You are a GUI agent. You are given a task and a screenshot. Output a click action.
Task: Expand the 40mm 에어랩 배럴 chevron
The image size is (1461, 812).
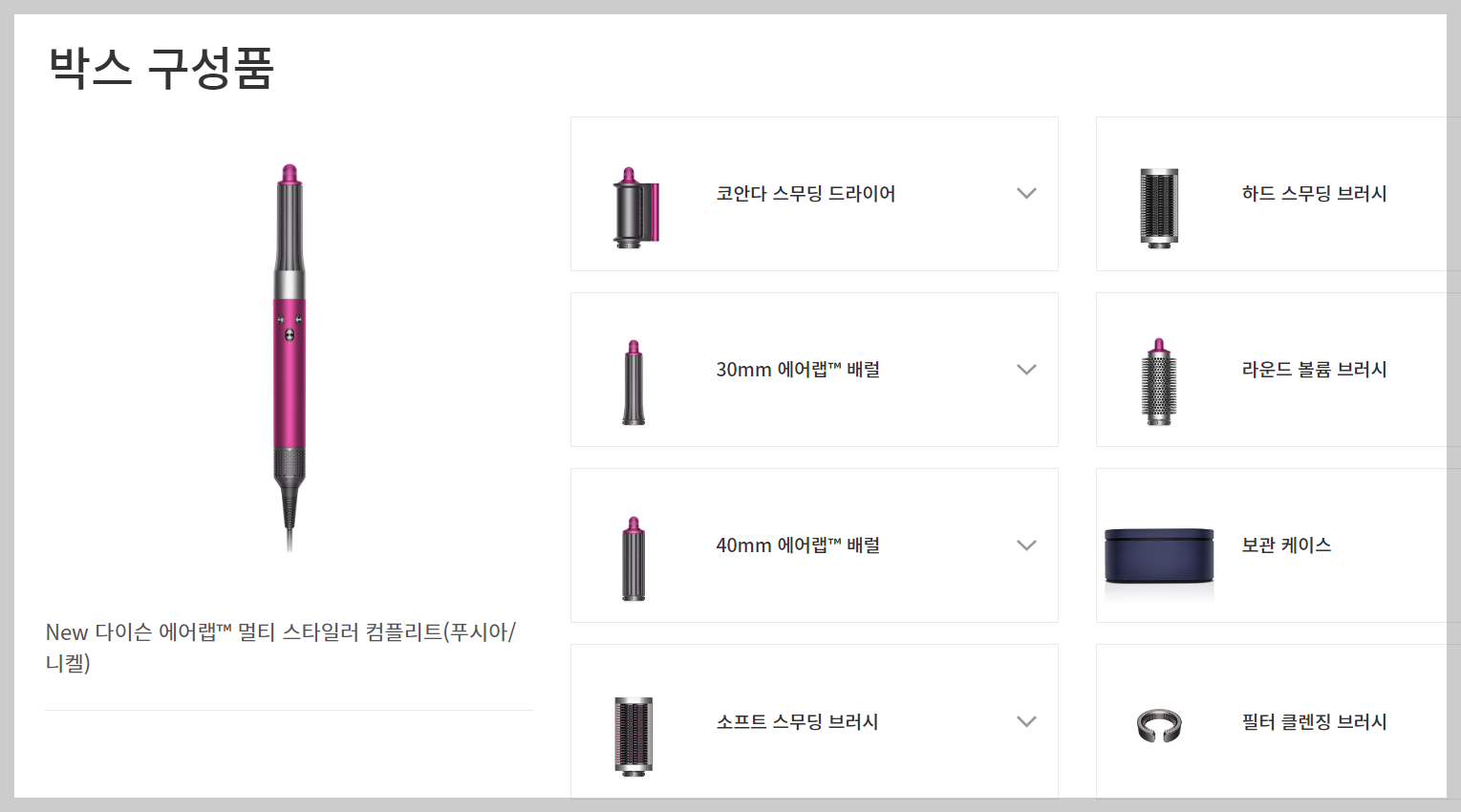pyautogui.click(x=1026, y=545)
